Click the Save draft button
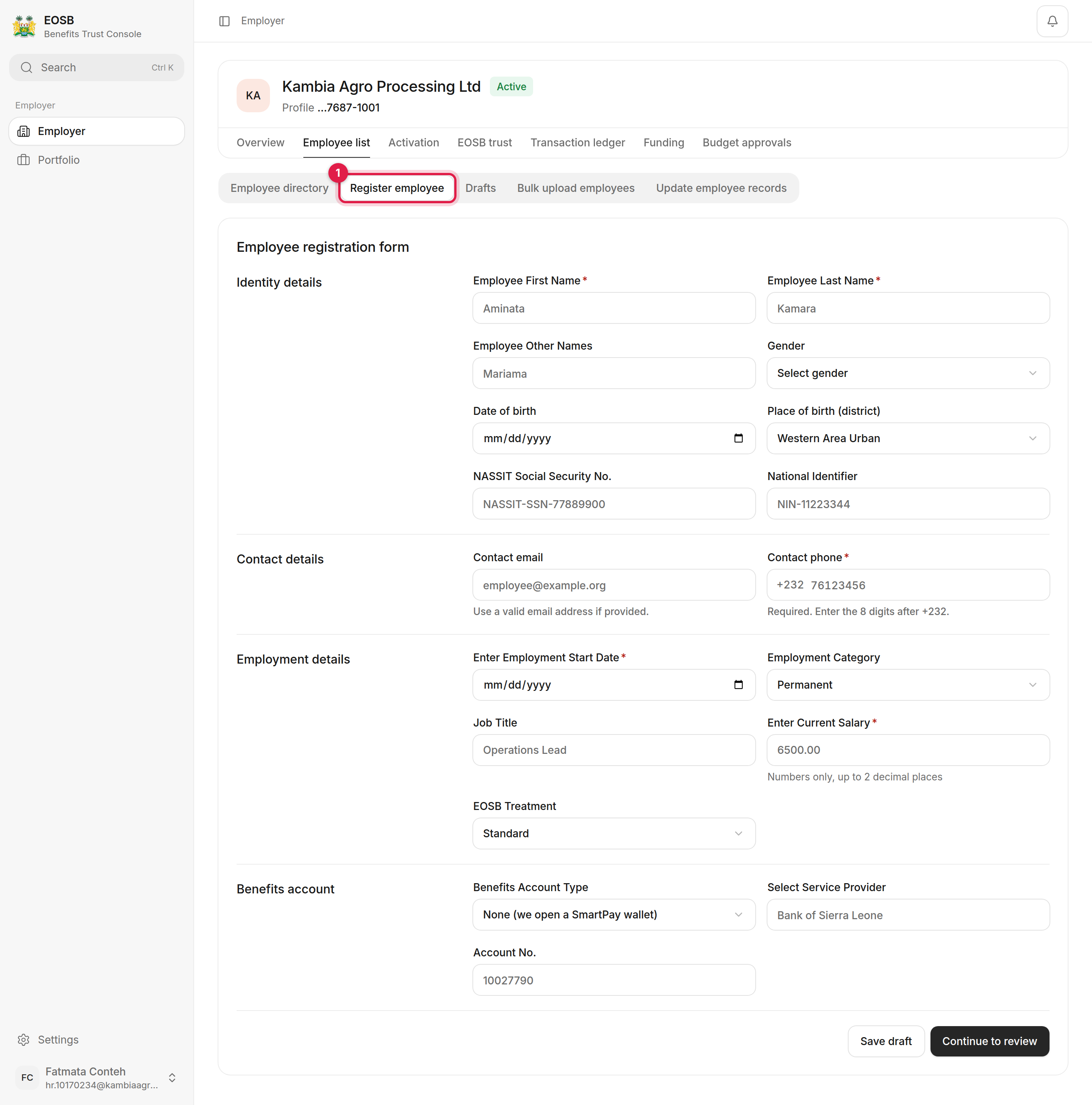1092x1105 pixels. pyautogui.click(x=885, y=1041)
